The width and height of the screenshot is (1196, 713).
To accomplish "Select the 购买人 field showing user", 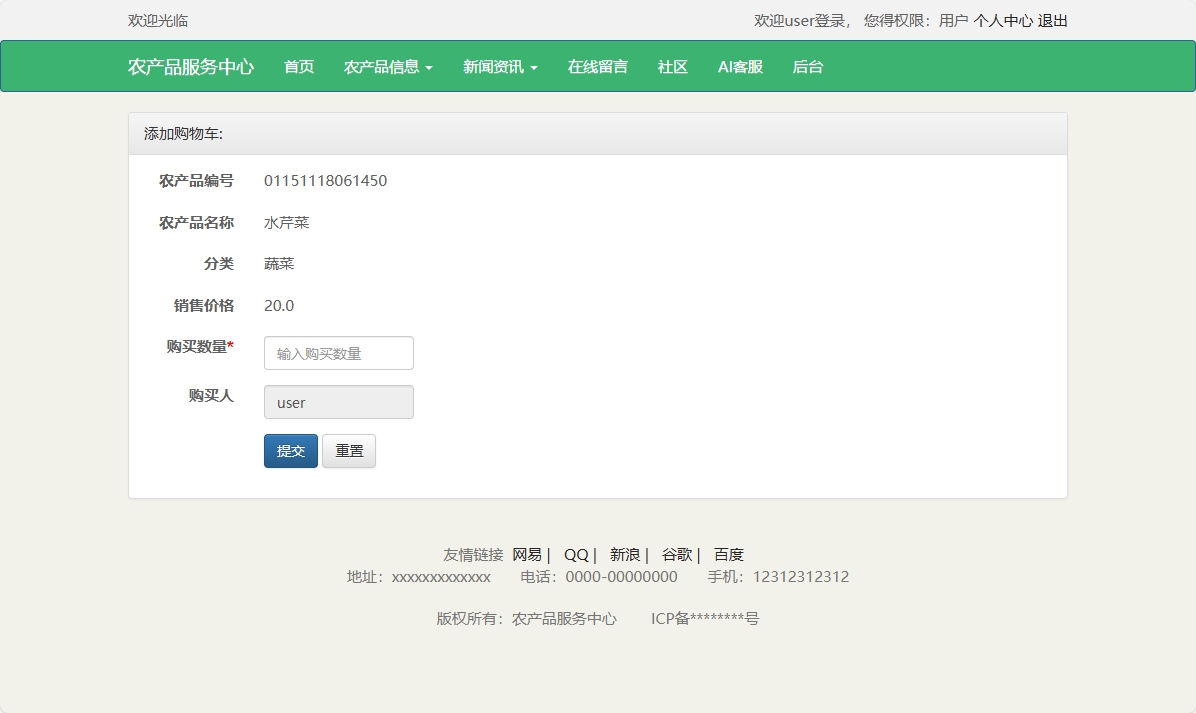I will (338, 402).
